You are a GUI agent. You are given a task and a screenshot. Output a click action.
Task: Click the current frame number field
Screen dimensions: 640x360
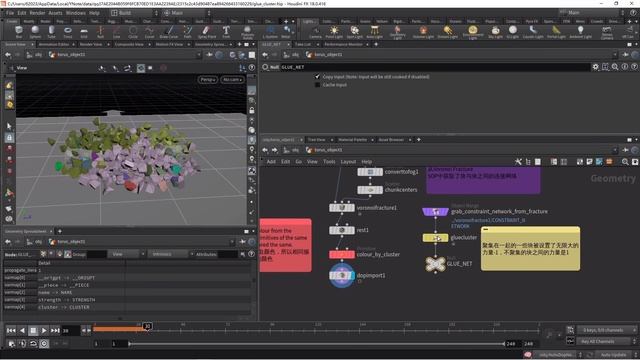(70, 331)
